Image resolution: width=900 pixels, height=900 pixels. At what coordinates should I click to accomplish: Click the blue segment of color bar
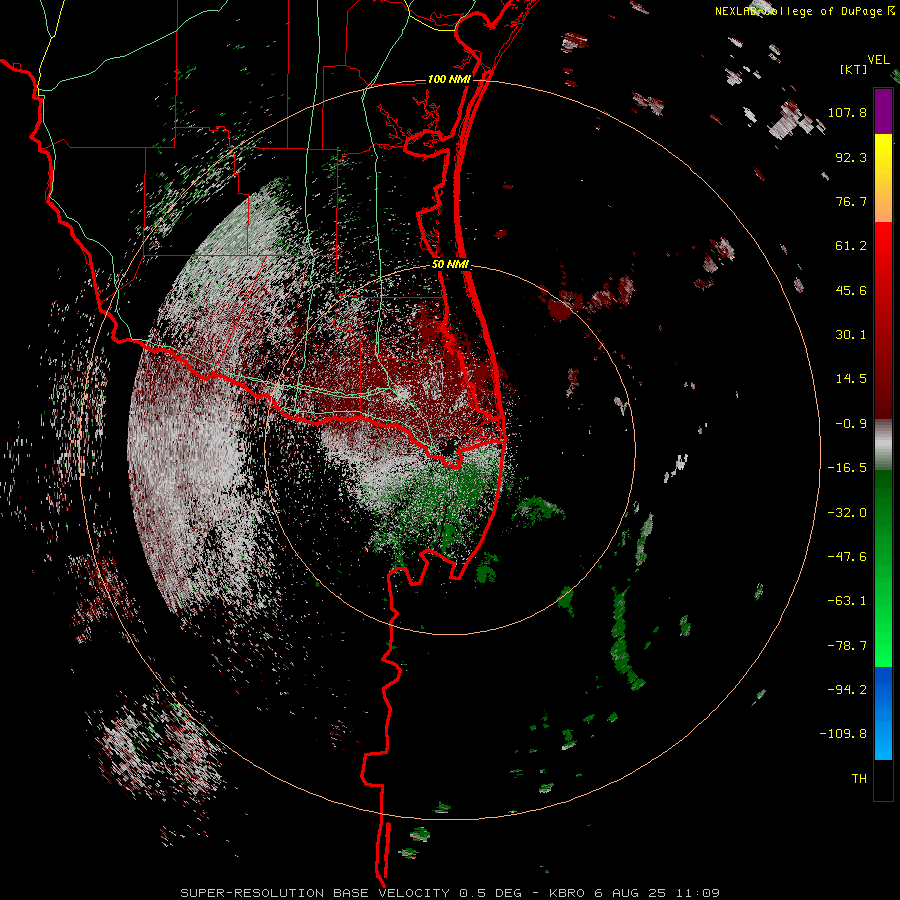883,713
